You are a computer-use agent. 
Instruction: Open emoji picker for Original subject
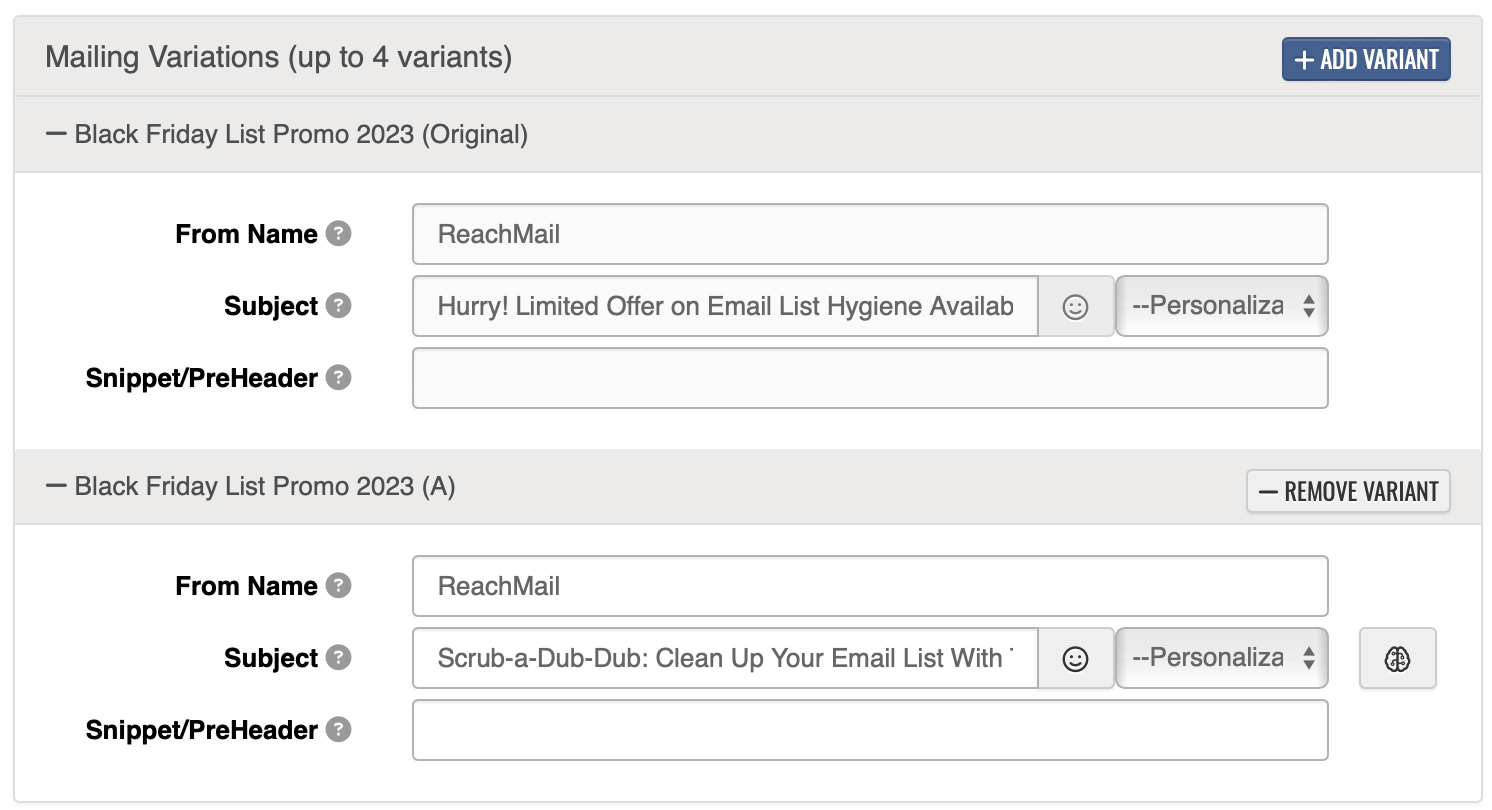(1075, 306)
